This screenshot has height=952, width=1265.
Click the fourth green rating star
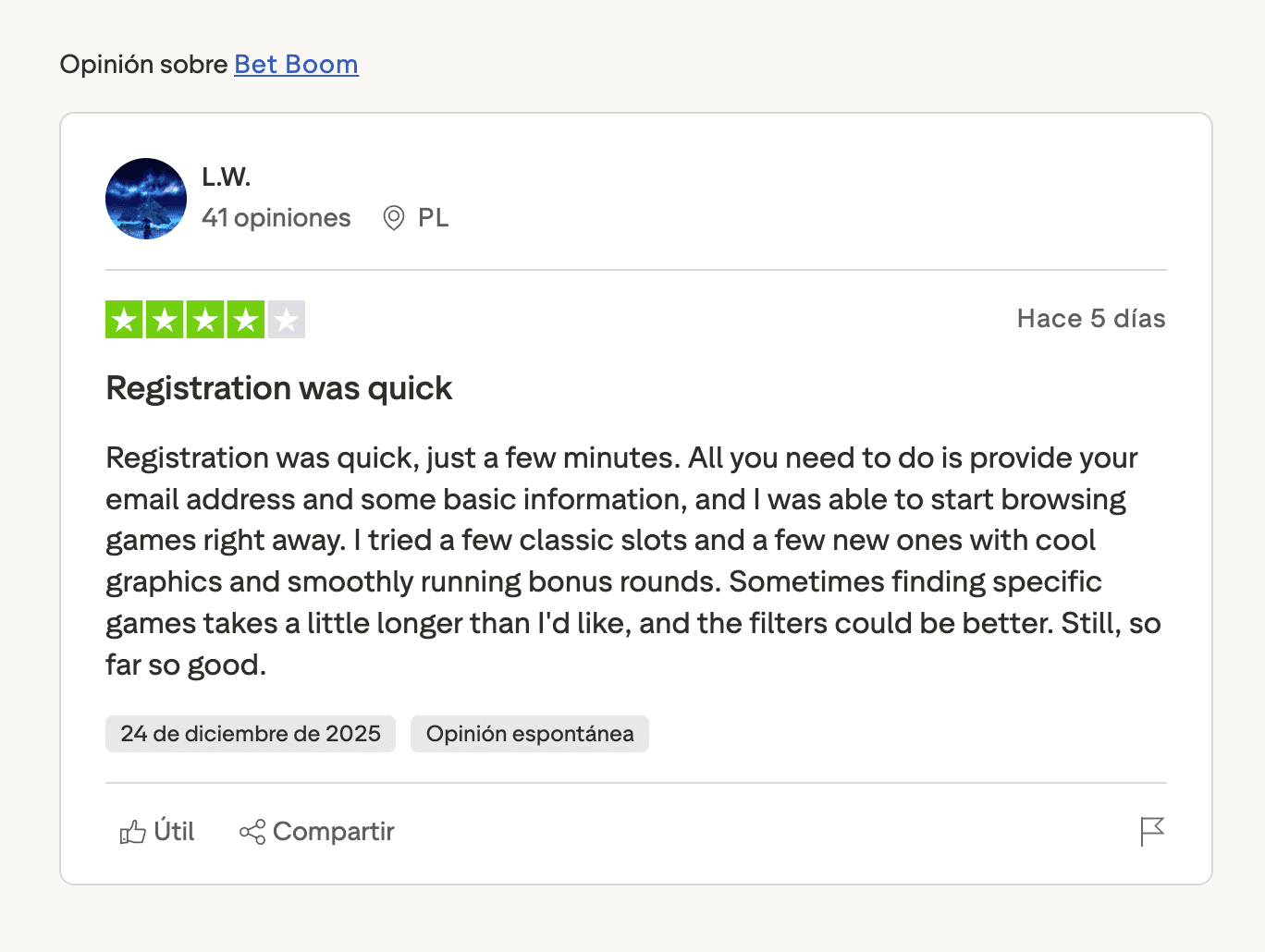coord(246,320)
